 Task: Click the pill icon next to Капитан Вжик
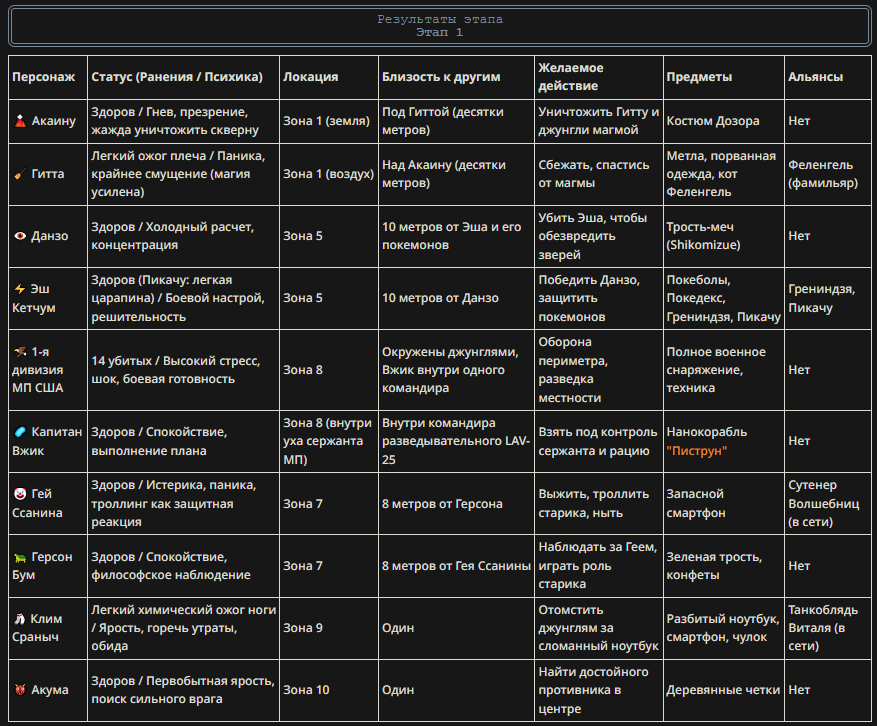tap(20, 432)
